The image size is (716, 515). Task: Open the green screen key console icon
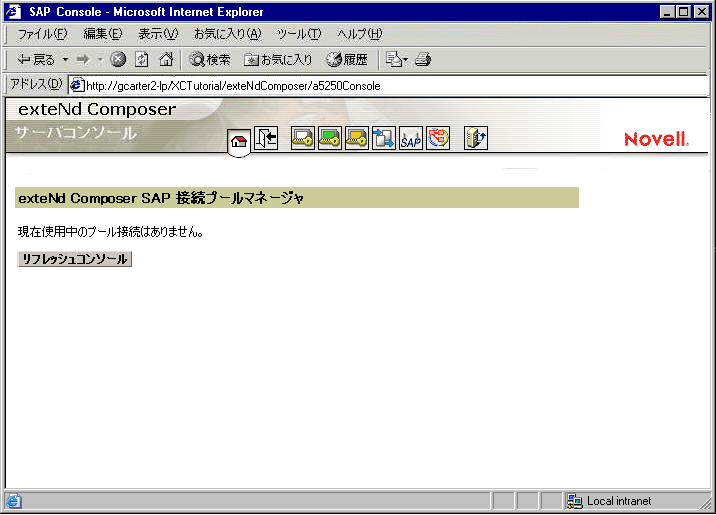330,138
